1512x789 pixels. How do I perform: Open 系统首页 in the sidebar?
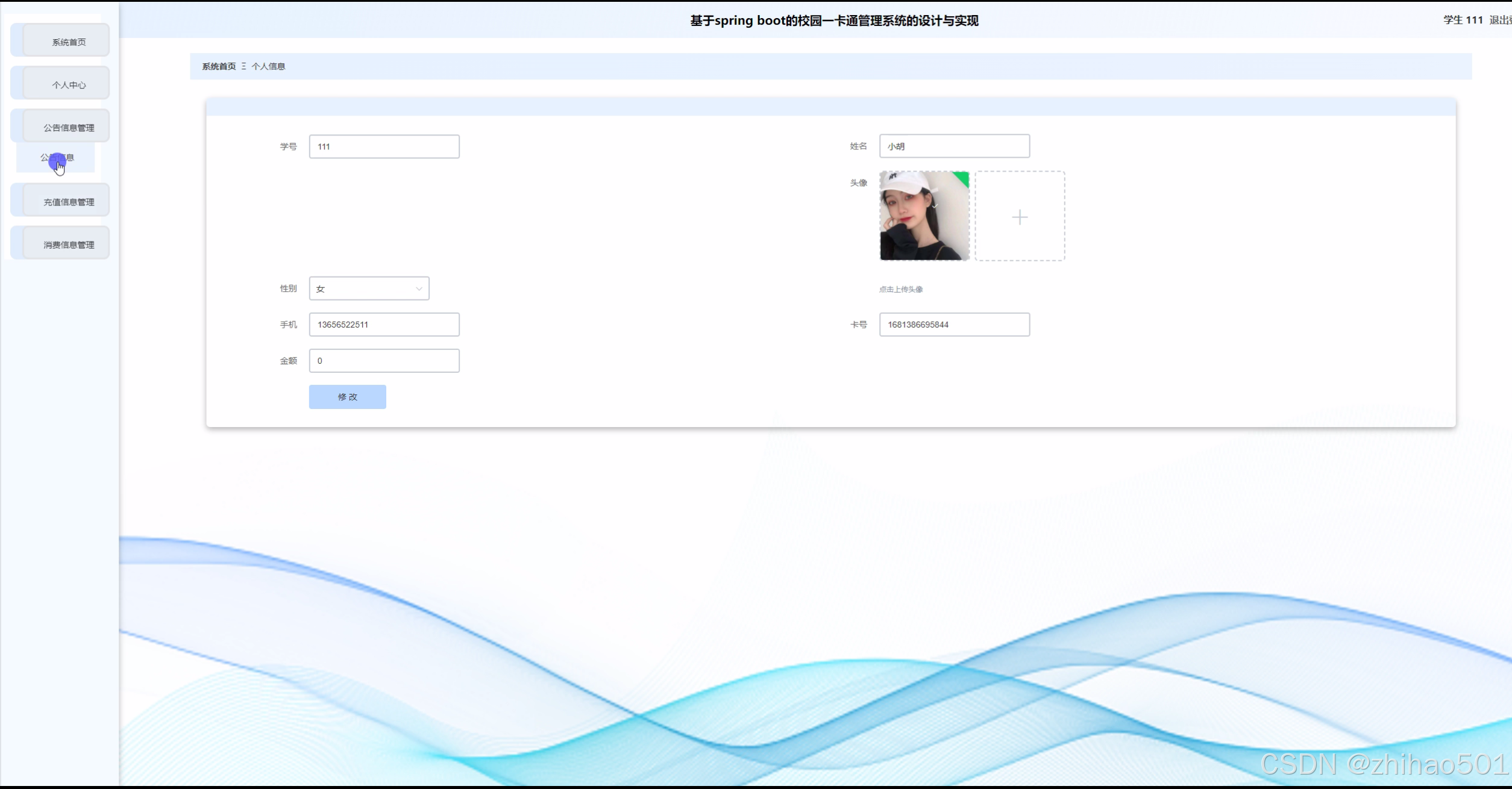(68, 42)
